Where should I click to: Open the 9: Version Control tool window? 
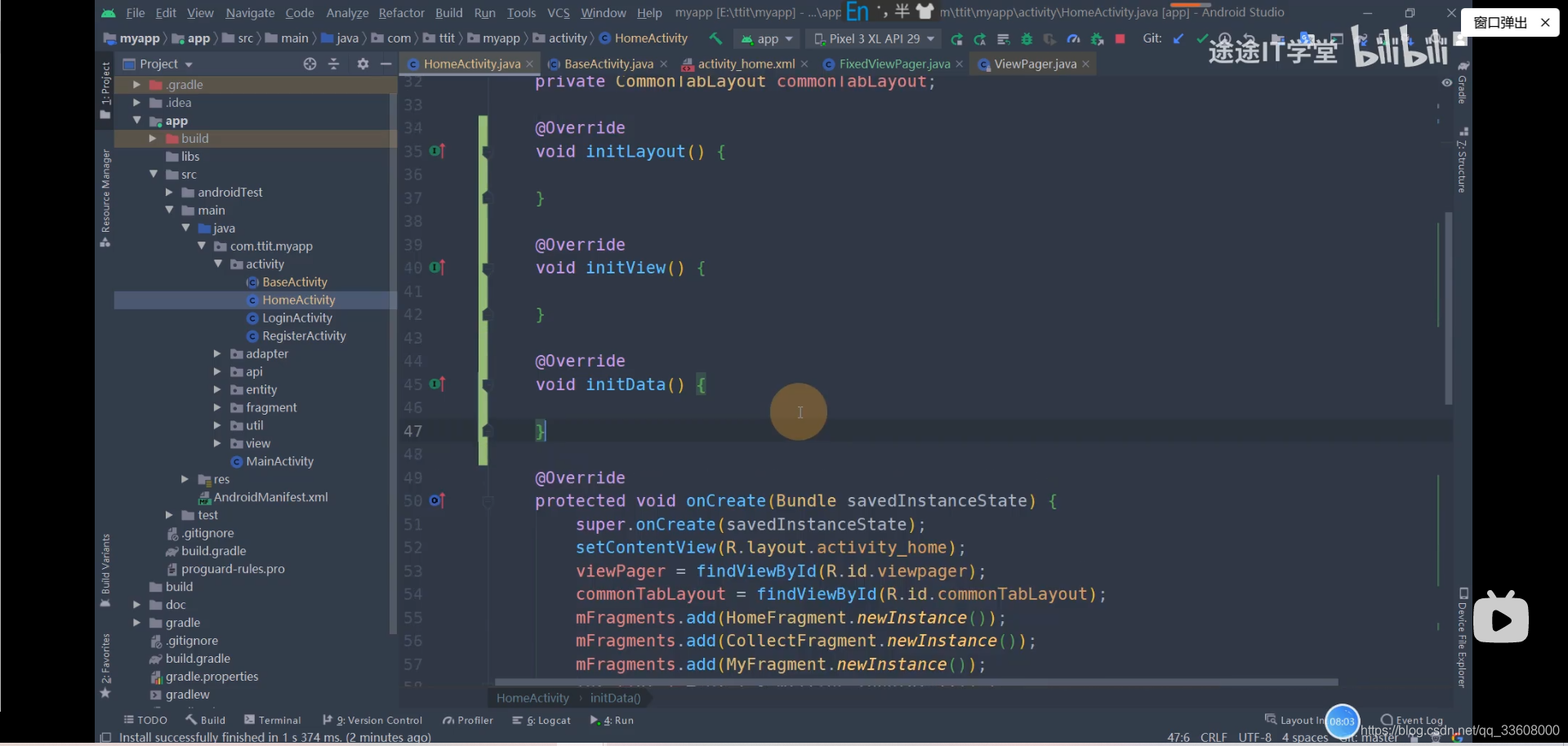coord(372,720)
